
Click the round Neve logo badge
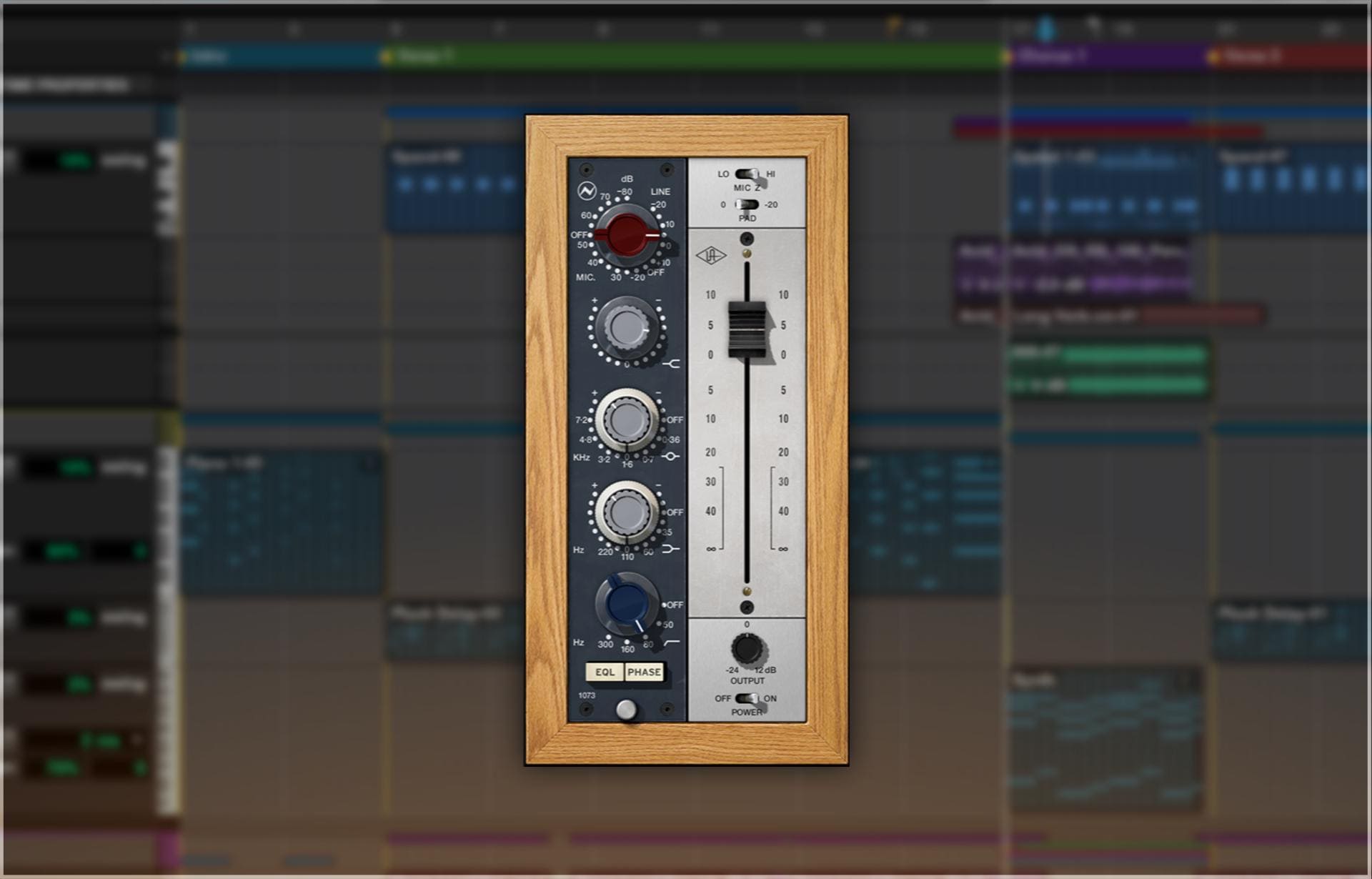coord(587,191)
